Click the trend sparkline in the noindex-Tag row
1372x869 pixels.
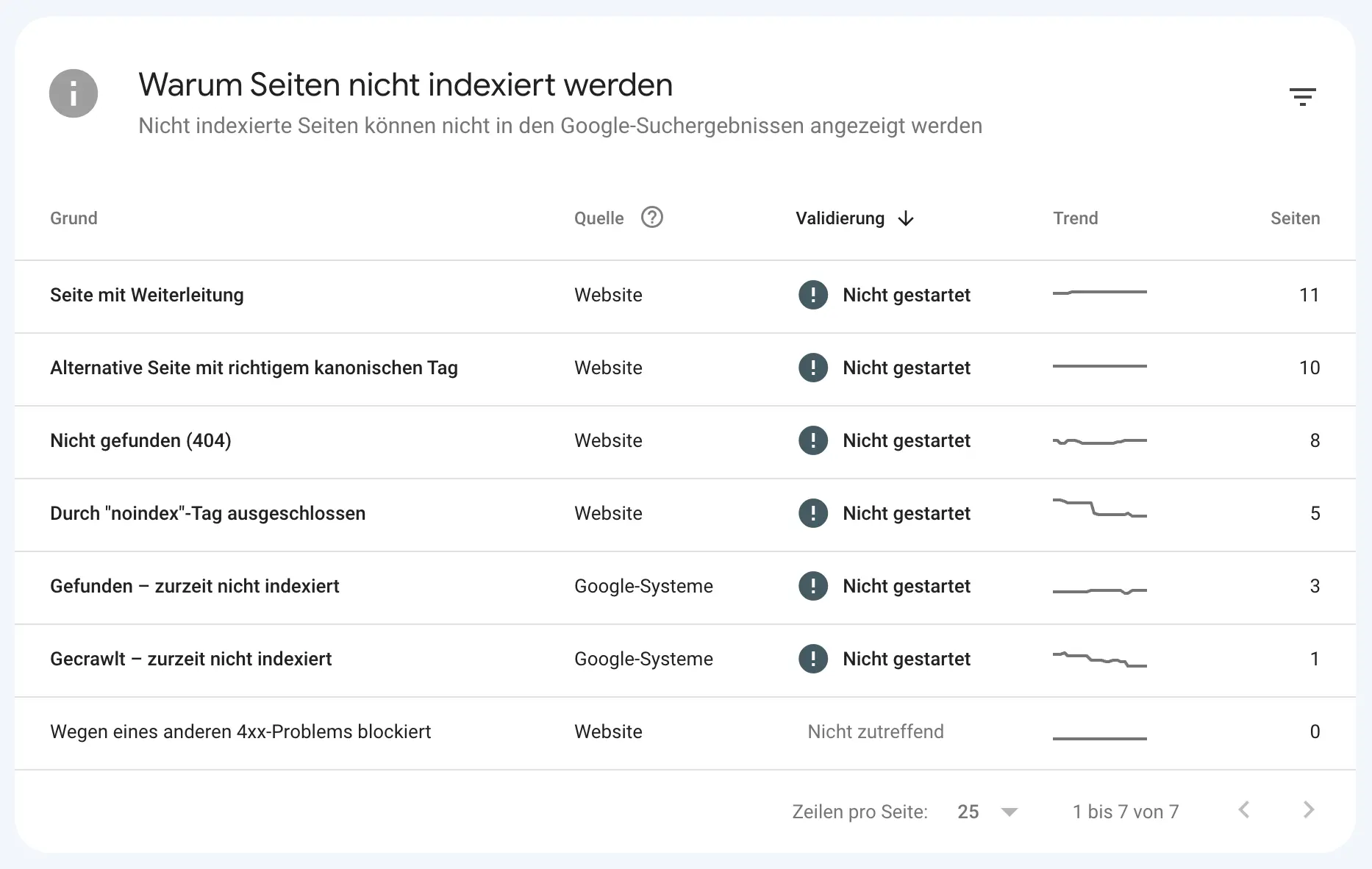[x=1100, y=508]
